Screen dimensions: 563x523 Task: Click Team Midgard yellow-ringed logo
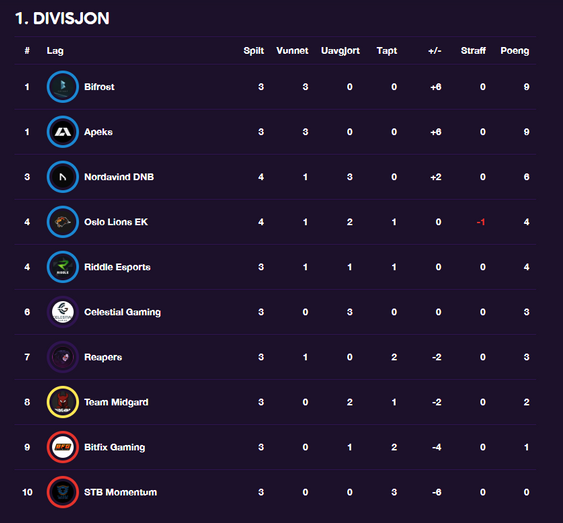tap(62, 402)
